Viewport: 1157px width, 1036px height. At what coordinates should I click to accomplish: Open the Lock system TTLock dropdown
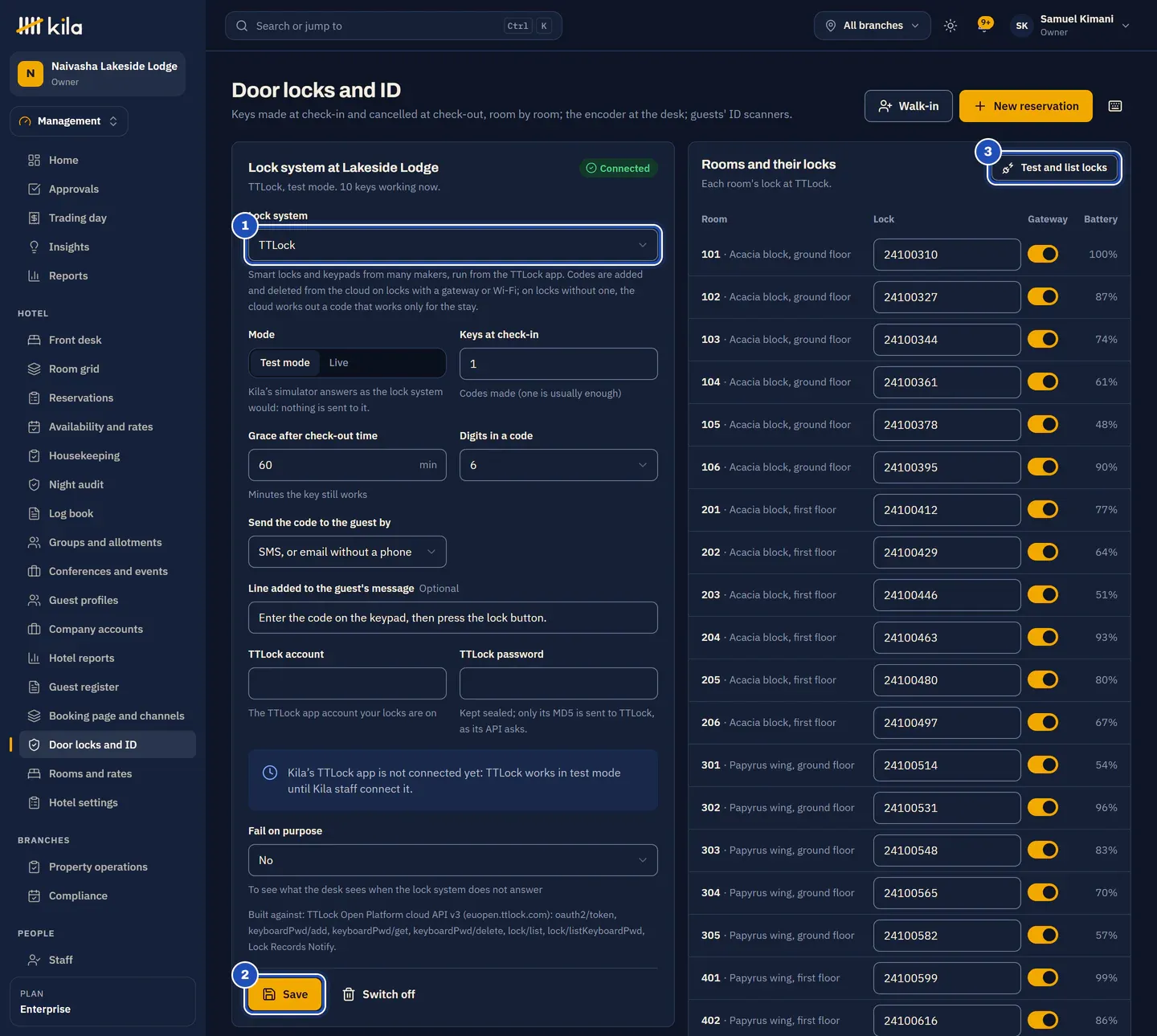tap(453, 245)
